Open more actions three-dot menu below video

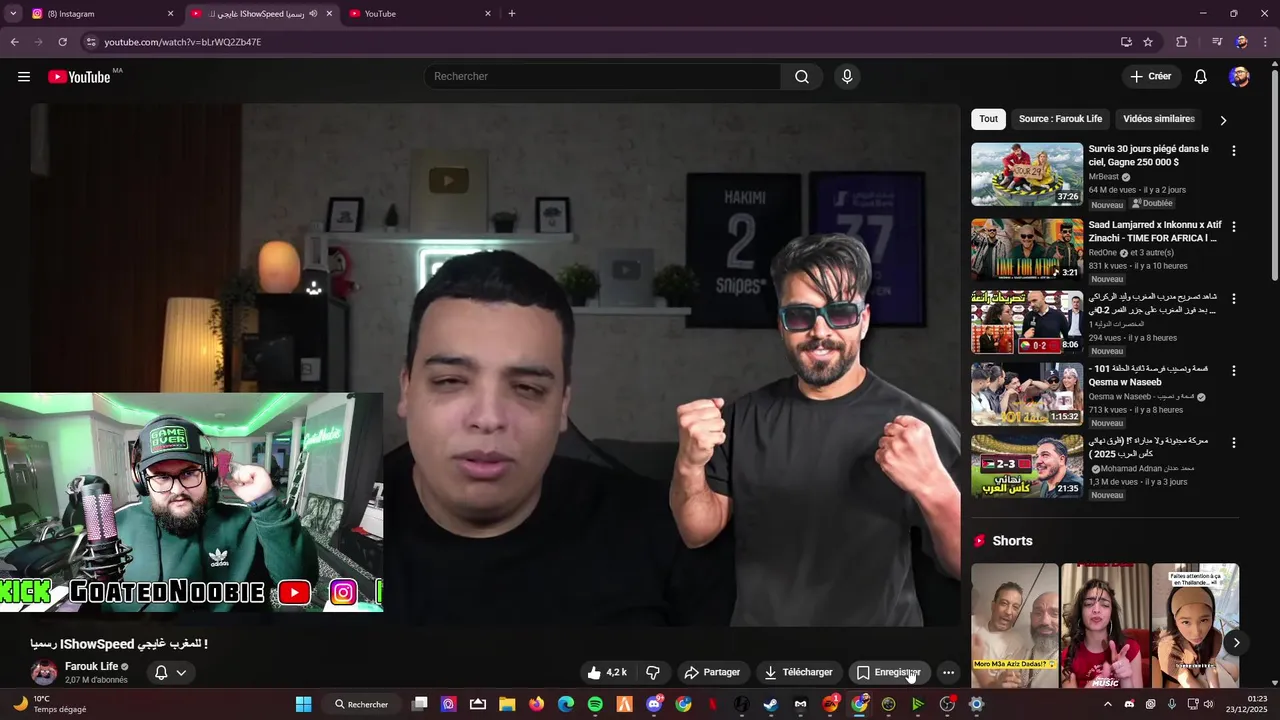point(948,673)
